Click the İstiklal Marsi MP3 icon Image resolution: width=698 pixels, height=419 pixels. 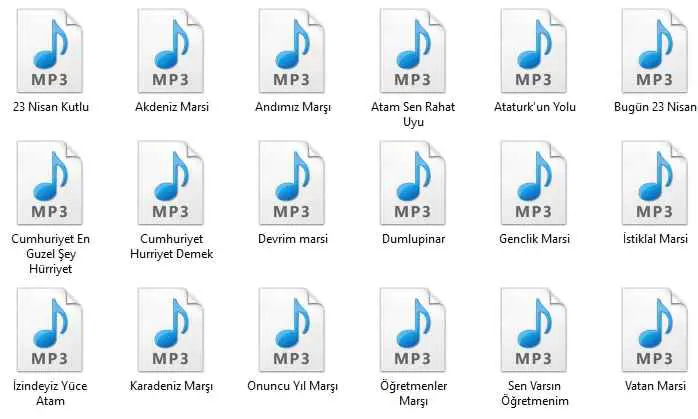coord(654,182)
